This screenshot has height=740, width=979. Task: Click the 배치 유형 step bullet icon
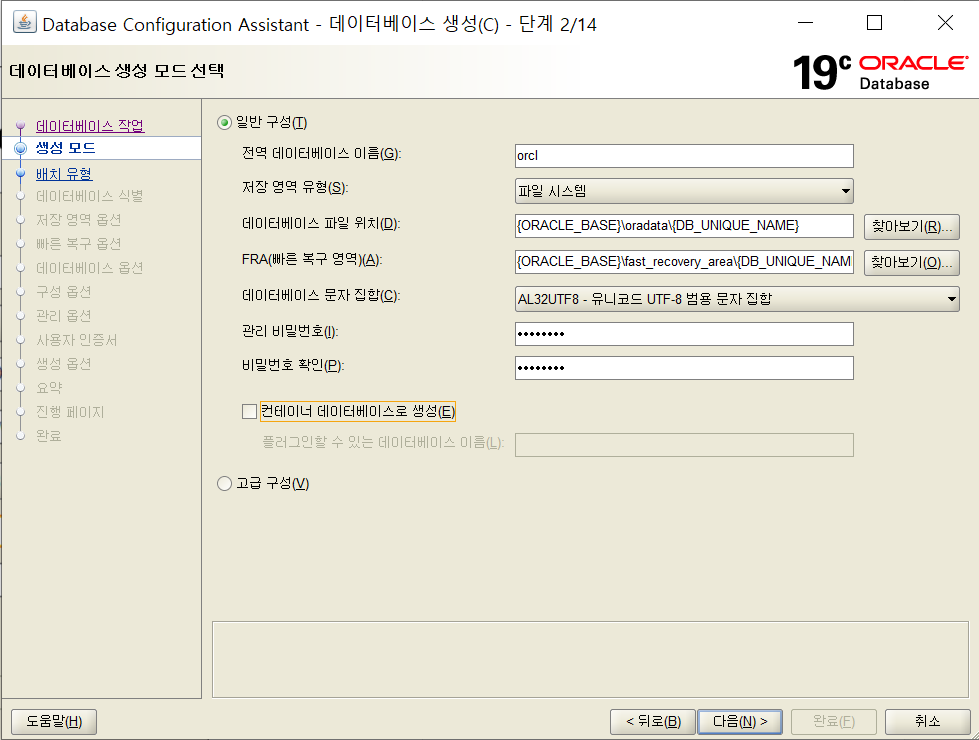tap(21, 173)
